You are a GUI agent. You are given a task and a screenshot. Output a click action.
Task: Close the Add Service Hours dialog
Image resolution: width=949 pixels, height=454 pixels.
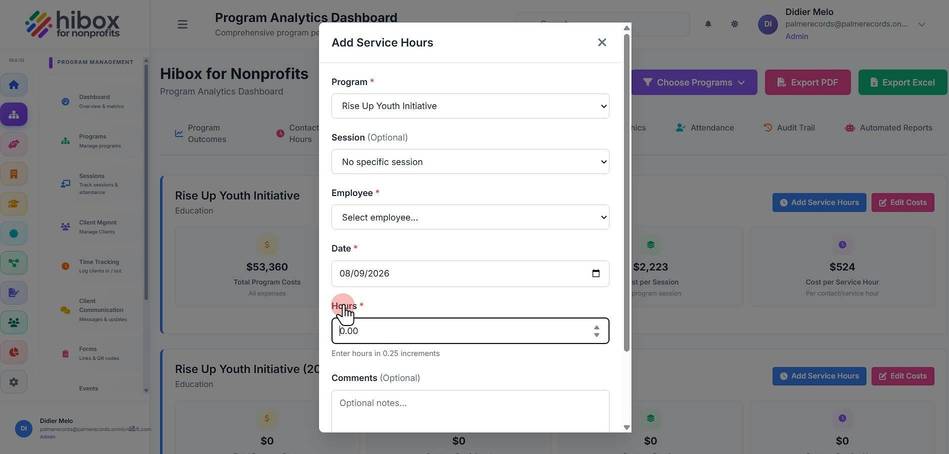click(x=602, y=42)
